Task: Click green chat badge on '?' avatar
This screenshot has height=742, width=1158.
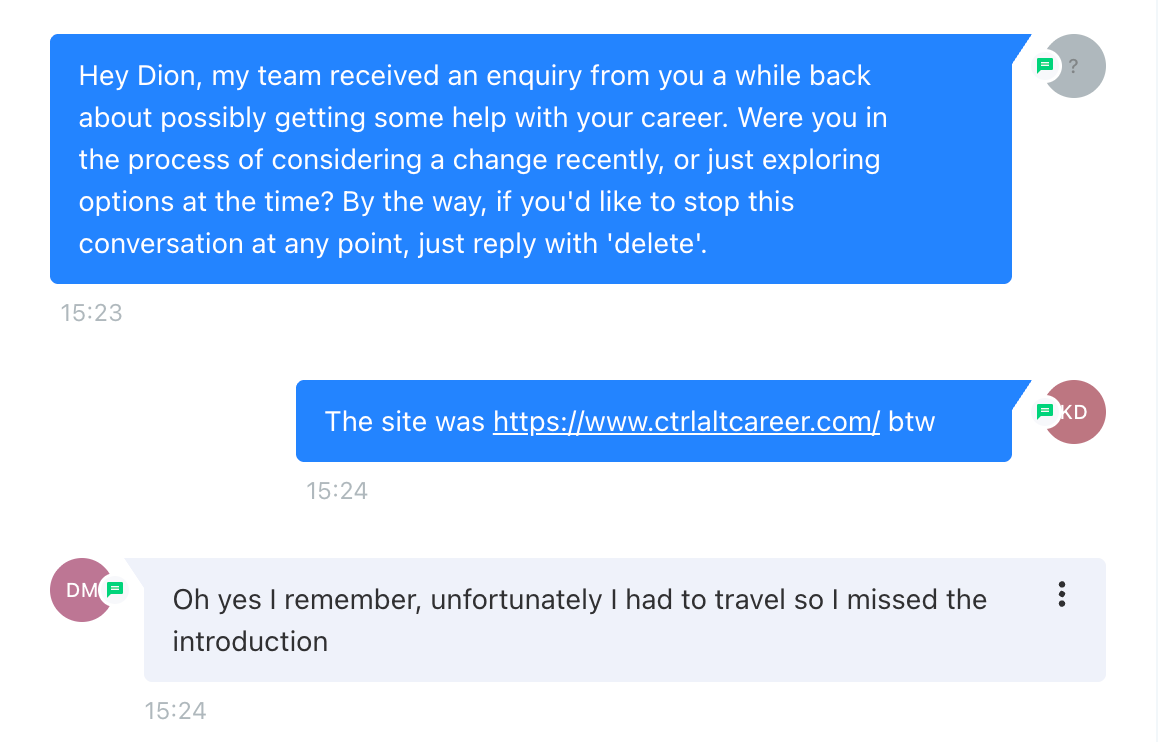Action: [1045, 66]
